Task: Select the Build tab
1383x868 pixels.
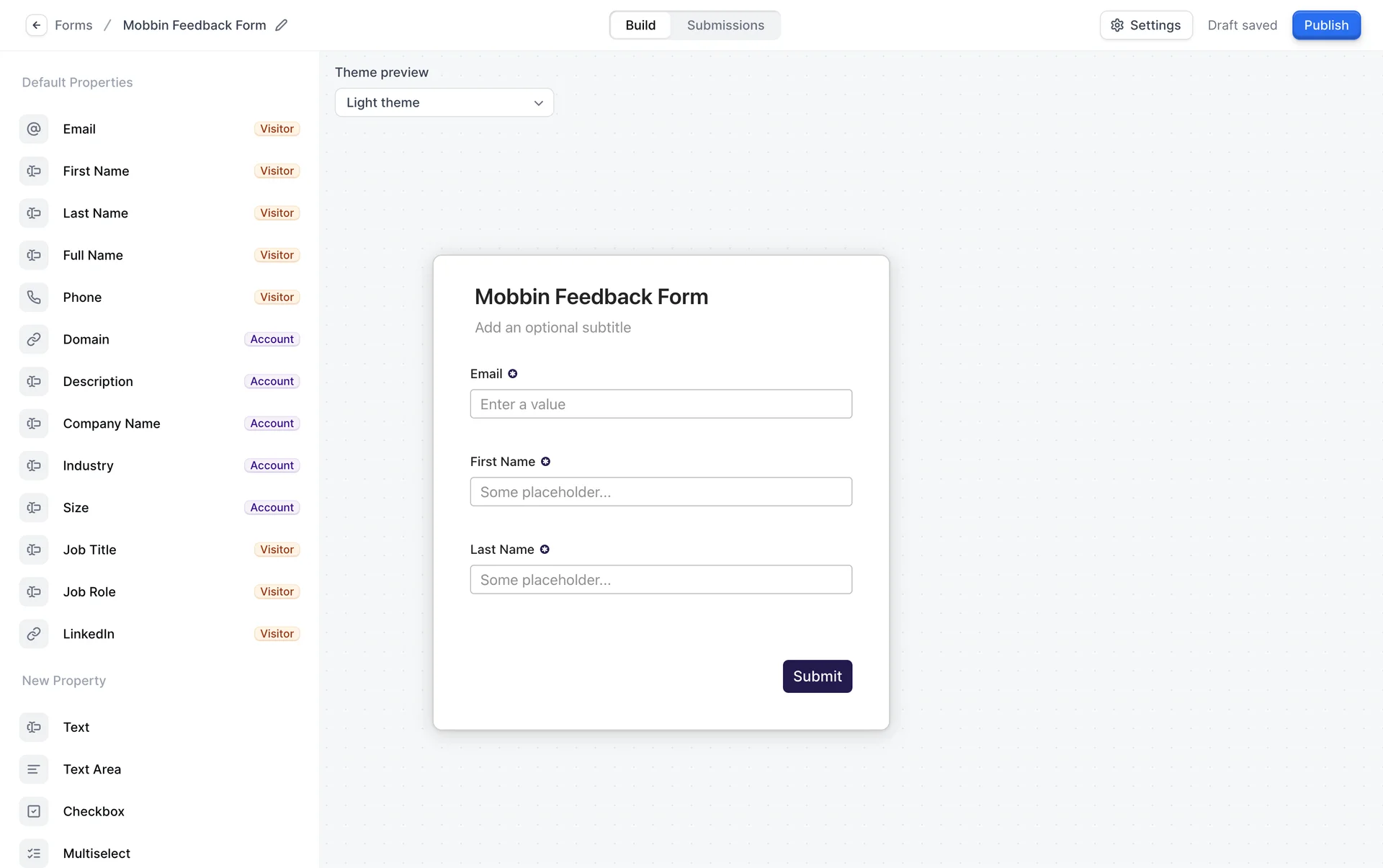Action: click(x=640, y=25)
